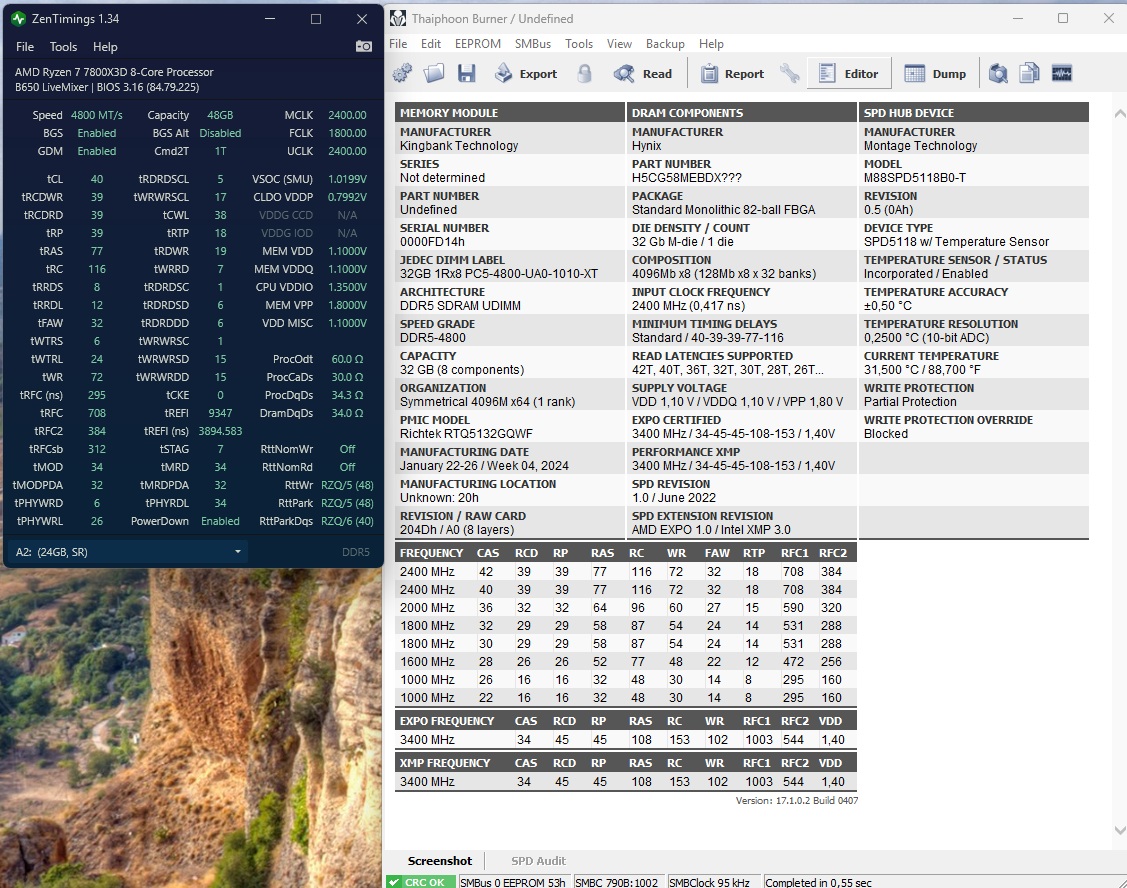Image resolution: width=1127 pixels, height=888 pixels.
Task: Click the scrollbar up arrow in Thaiphoon Burner
Action: tap(1119, 114)
